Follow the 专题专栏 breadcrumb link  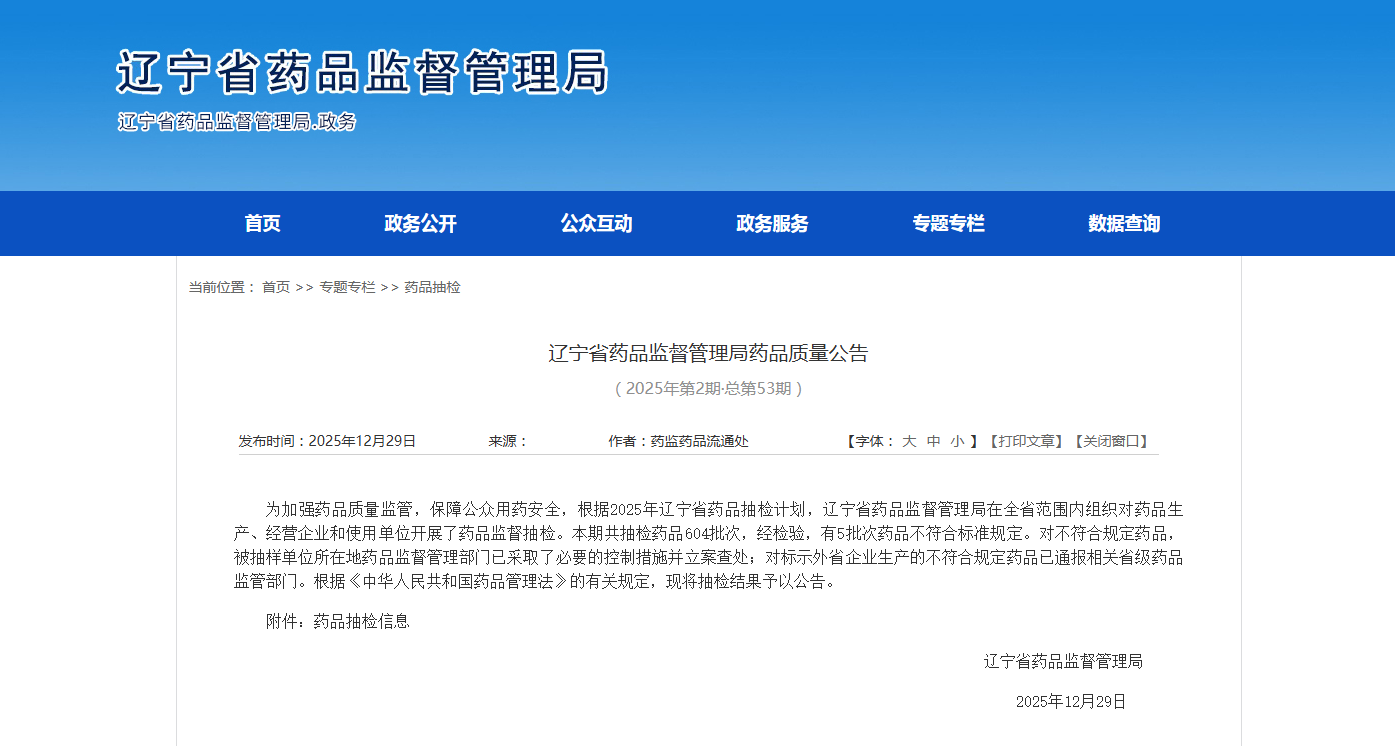(347, 288)
